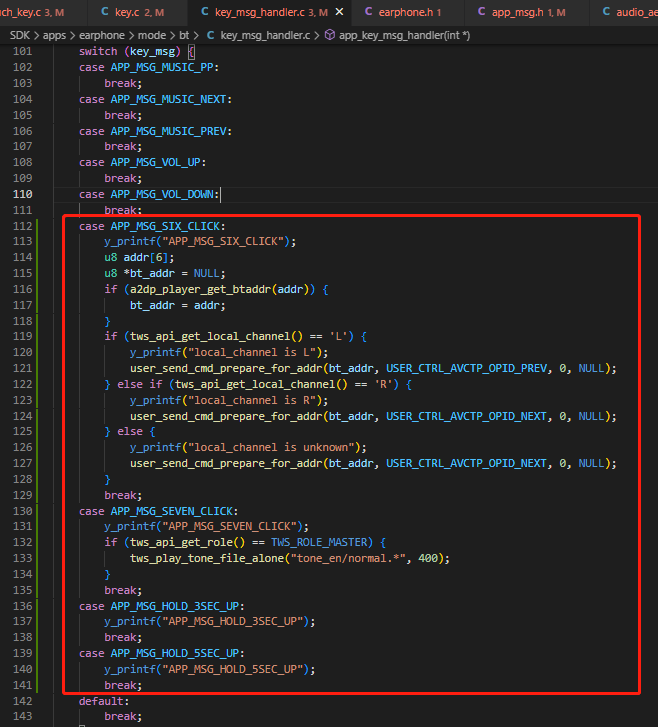Open the apps breadcrumb segment
The width and height of the screenshot is (658, 727).
[x=54, y=35]
